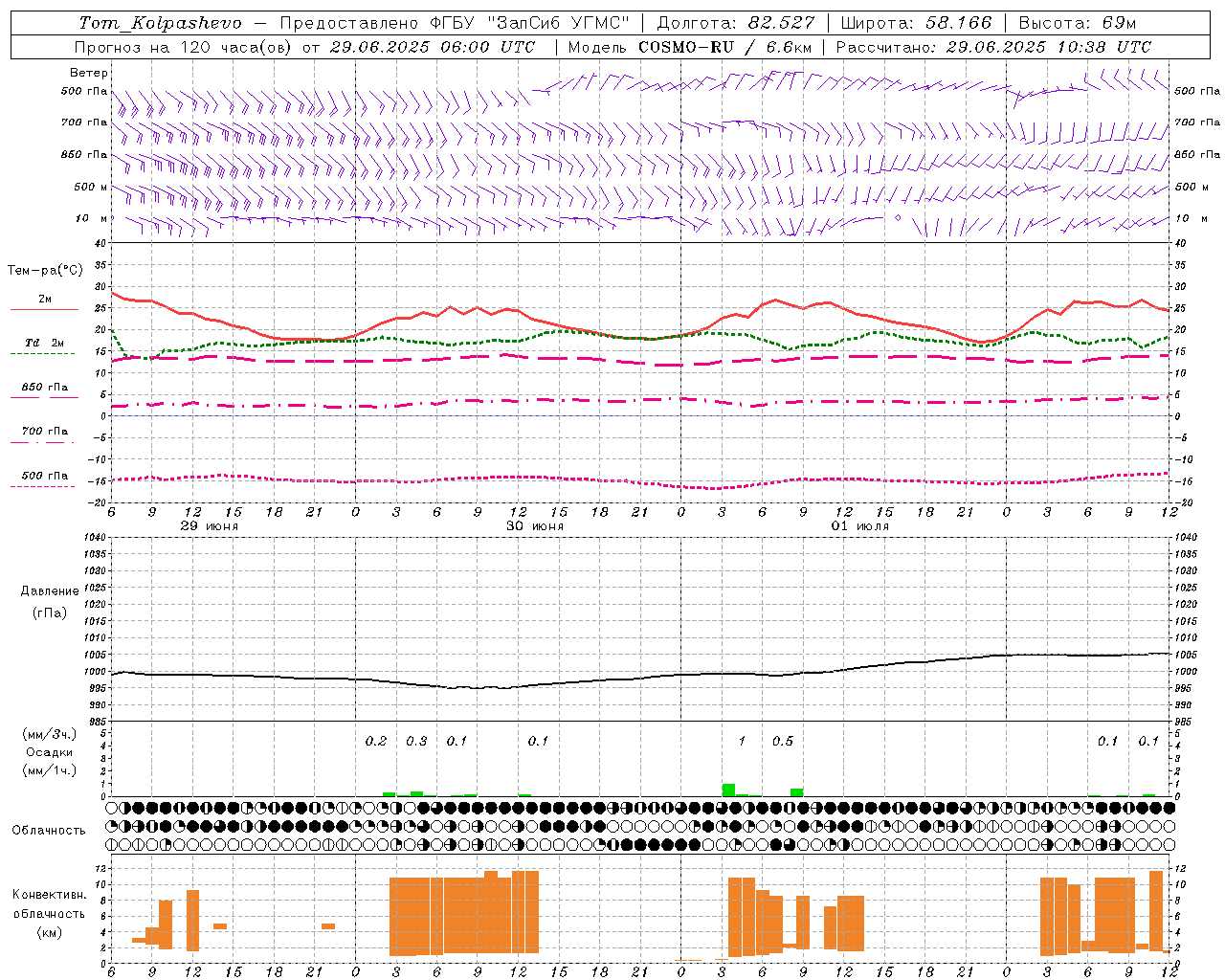The image size is (1225, 980).
Task: Click the 'Td 2м' dew point legend entry
Action: point(44,343)
